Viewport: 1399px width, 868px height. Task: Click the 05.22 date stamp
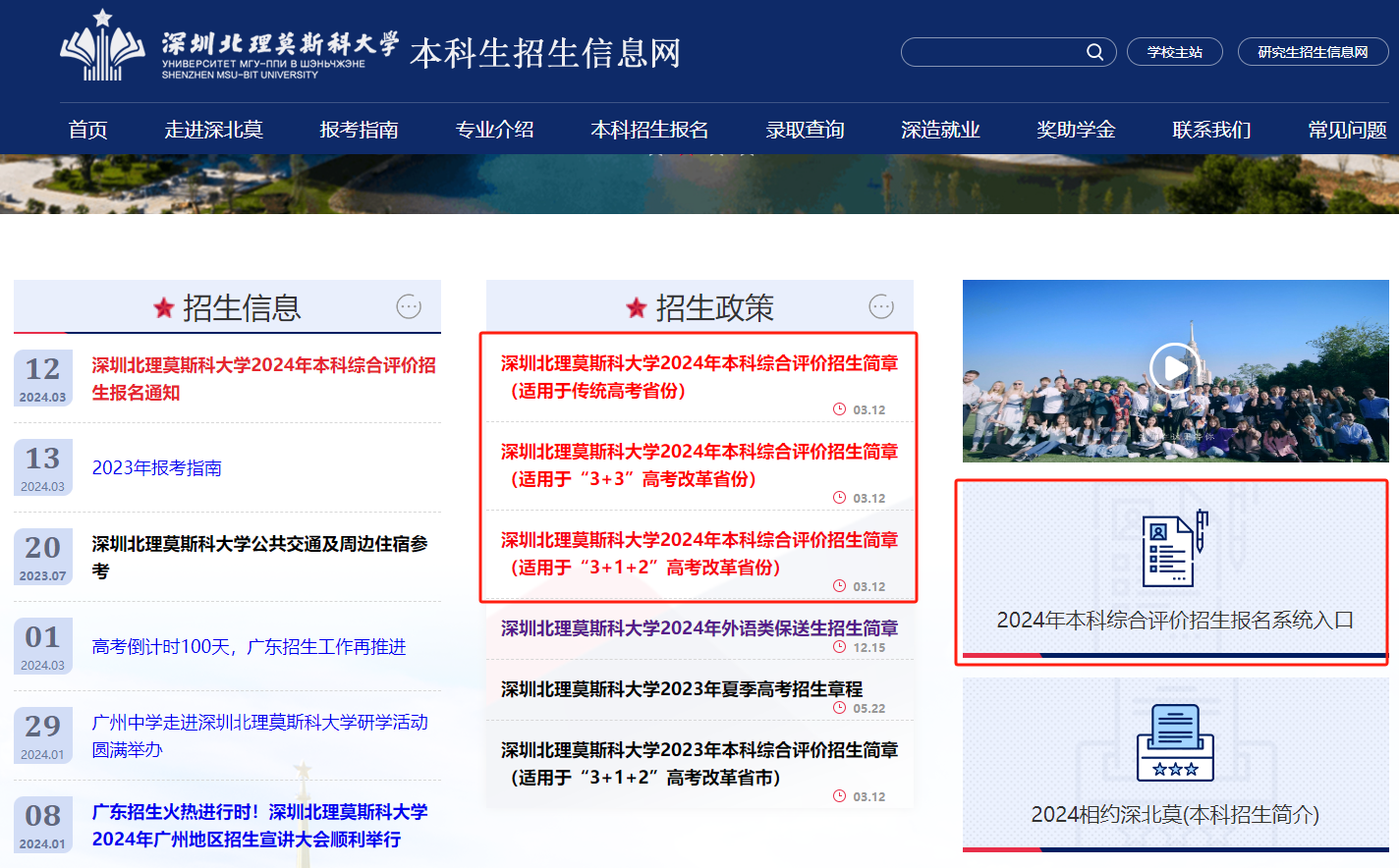click(860, 708)
